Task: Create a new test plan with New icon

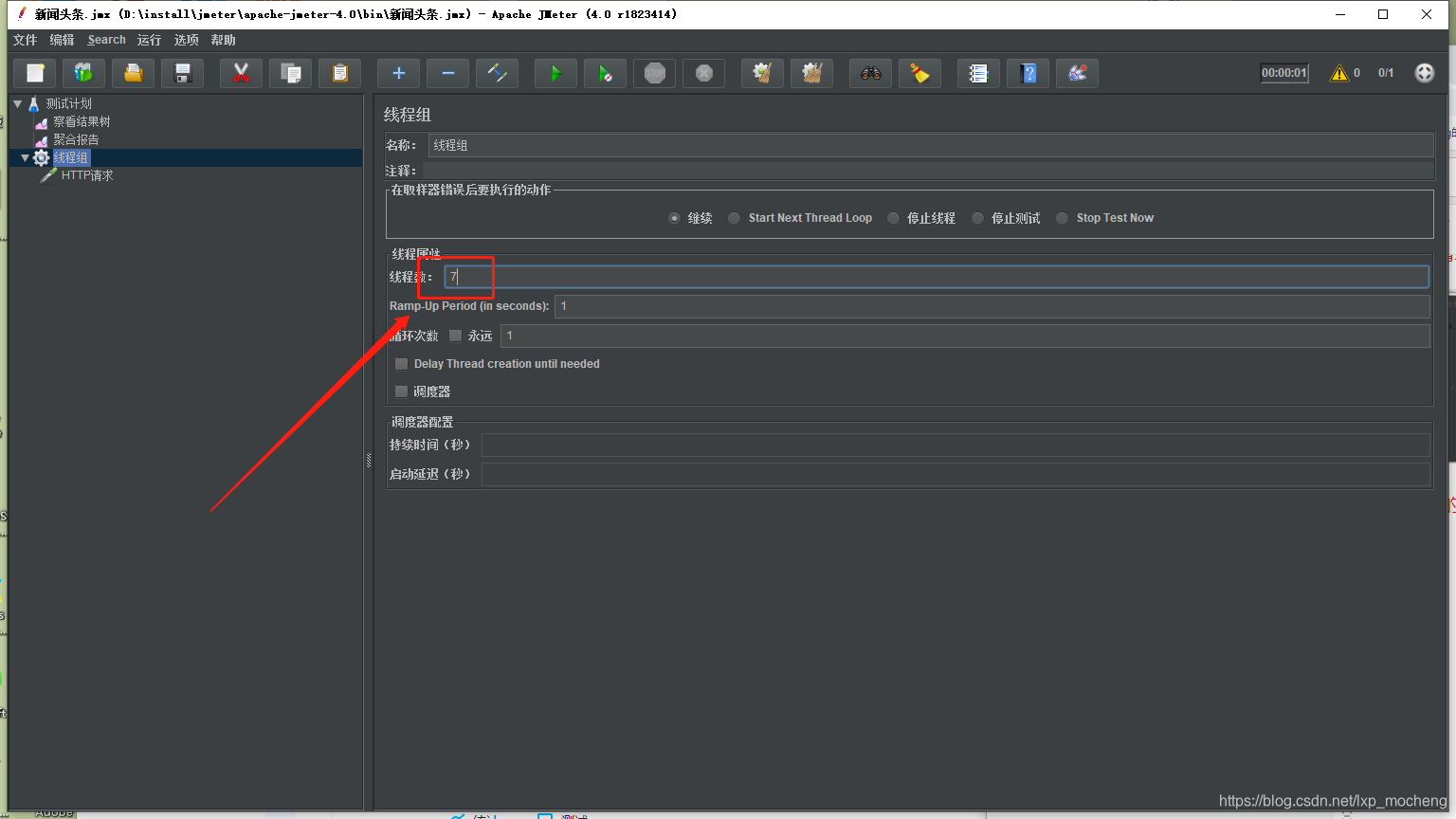Action: tap(35, 73)
